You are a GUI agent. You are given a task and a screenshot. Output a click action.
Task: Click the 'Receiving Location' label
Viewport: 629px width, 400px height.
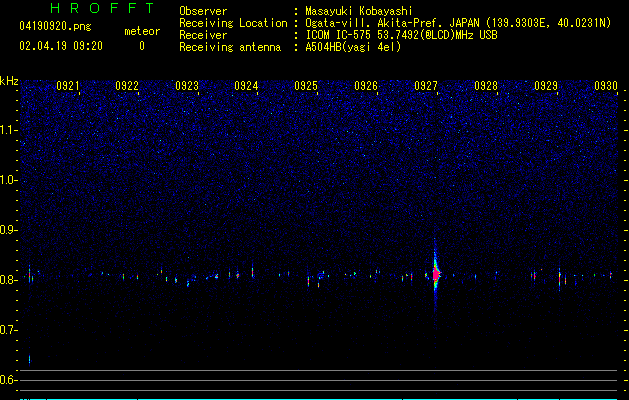(233, 23)
